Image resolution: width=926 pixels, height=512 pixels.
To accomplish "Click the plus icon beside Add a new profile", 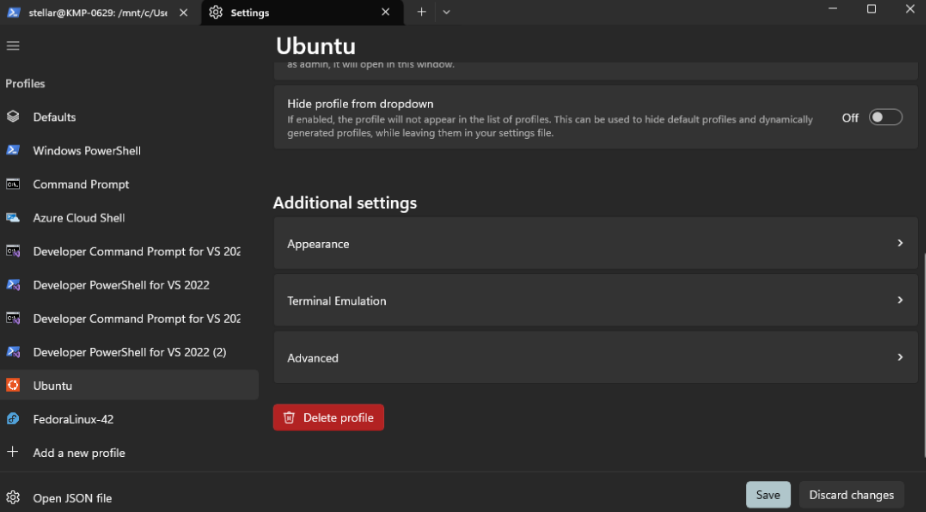I will (x=12, y=452).
